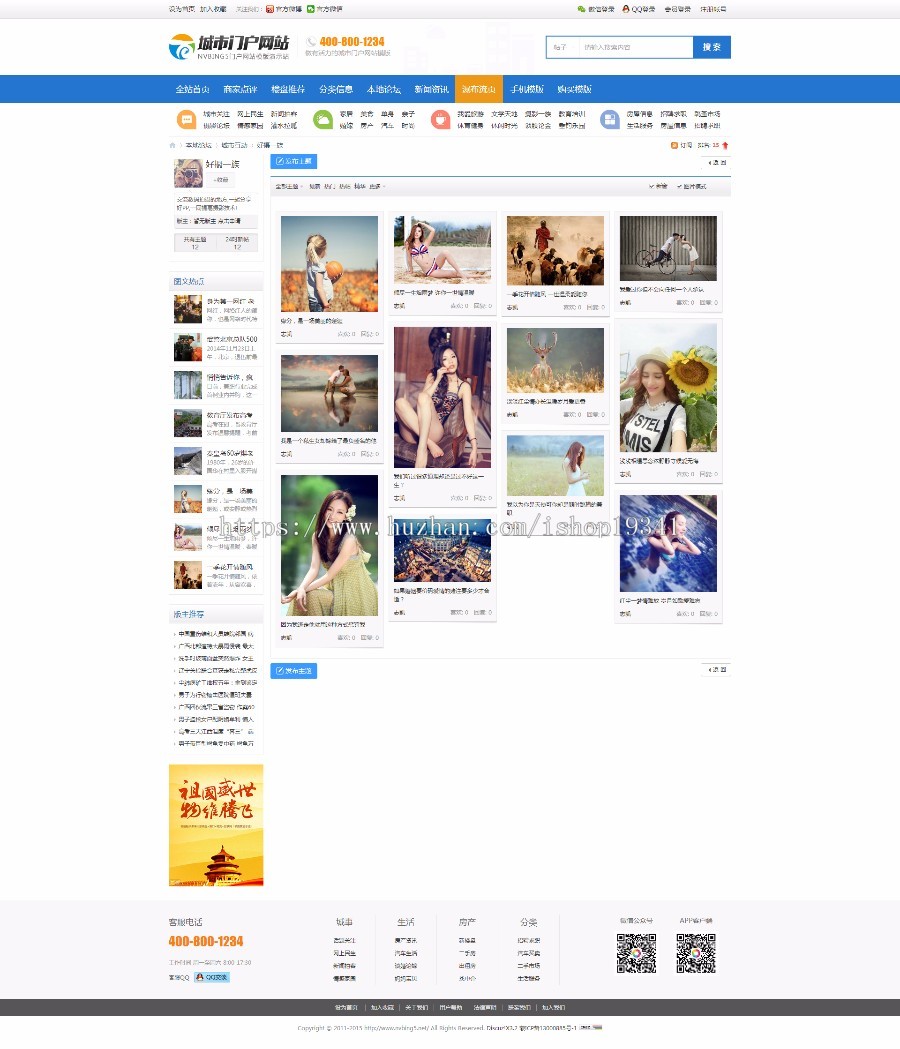Click the 设为首页 link at top left
900x1049 pixels.
click(181, 9)
